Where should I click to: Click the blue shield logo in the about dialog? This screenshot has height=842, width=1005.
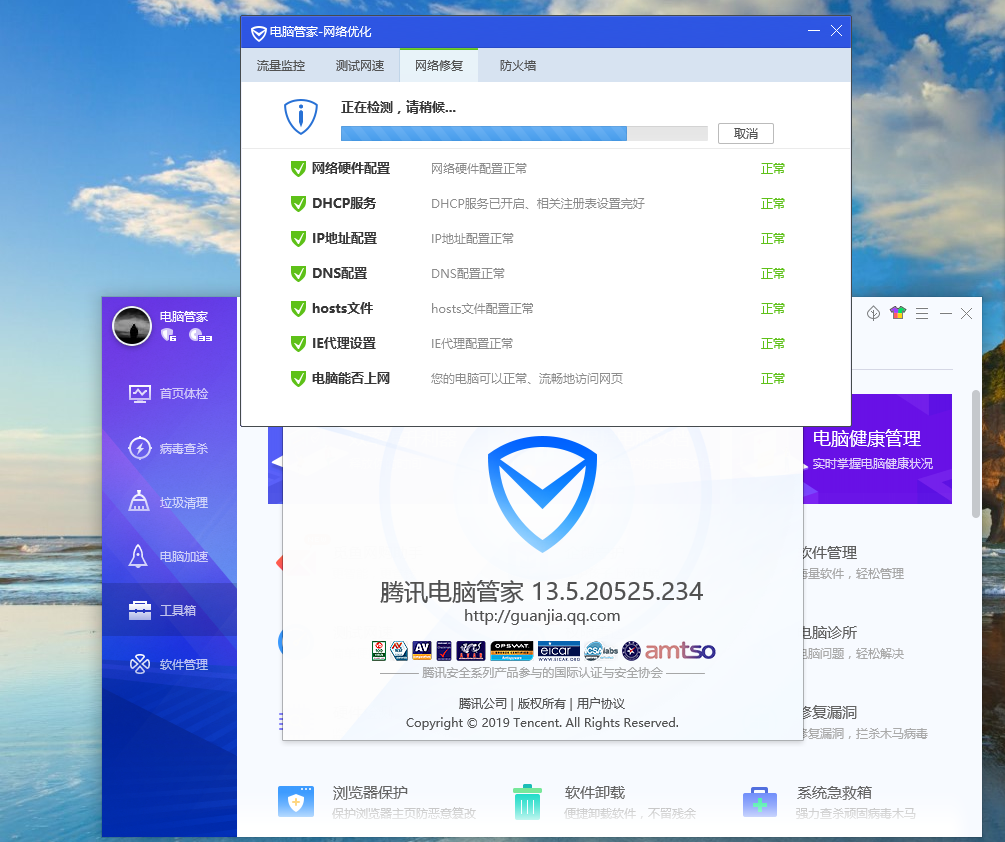click(x=542, y=494)
